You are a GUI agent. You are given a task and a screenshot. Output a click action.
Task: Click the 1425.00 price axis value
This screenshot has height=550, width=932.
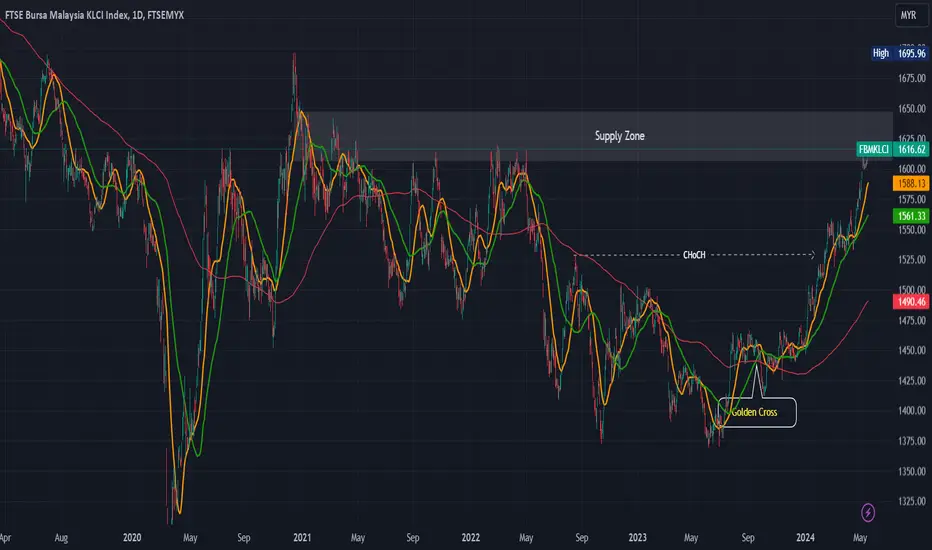[x=912, y=381]
